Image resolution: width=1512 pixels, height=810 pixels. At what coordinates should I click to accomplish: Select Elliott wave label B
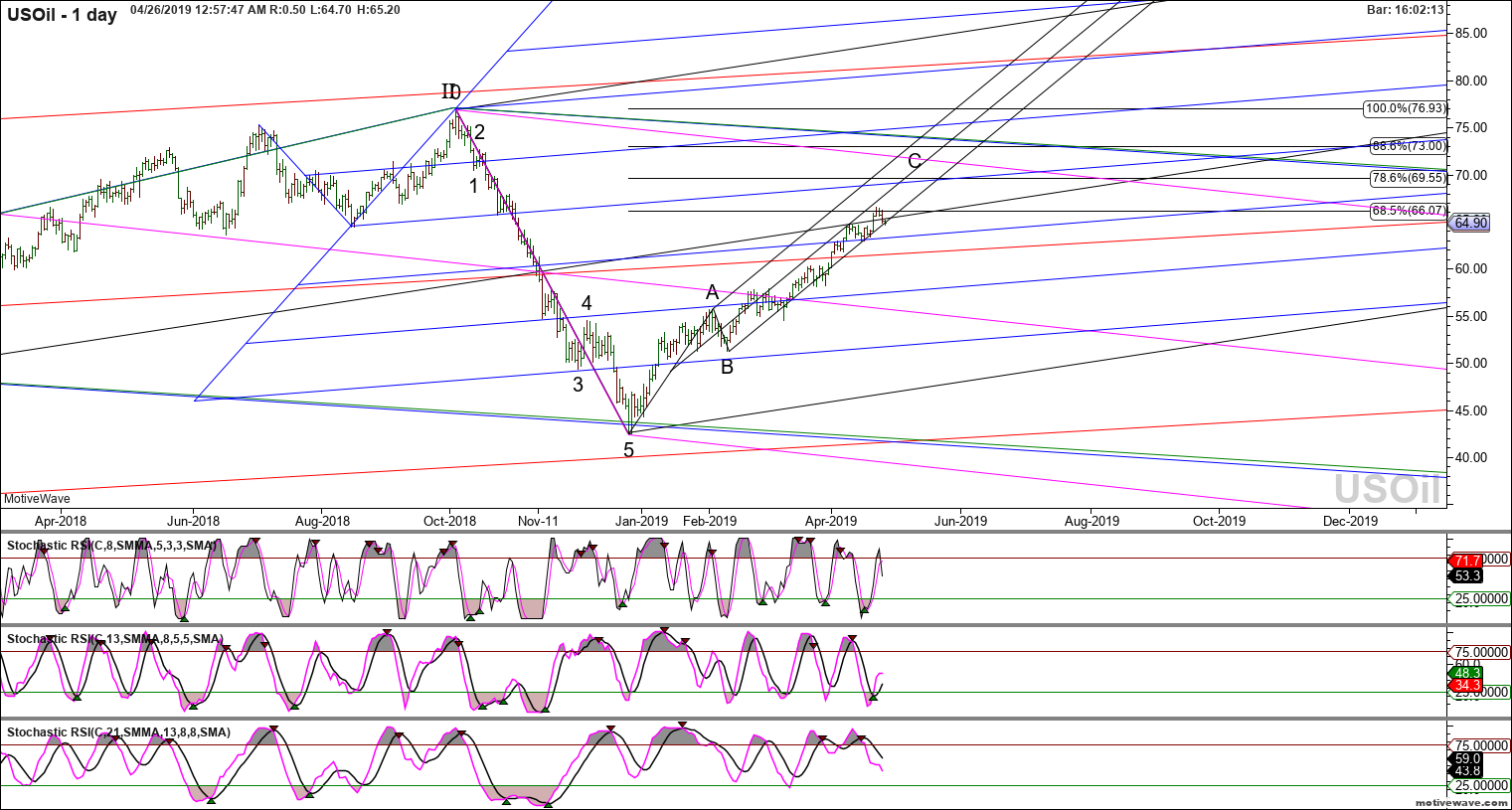tap(727, 367)
